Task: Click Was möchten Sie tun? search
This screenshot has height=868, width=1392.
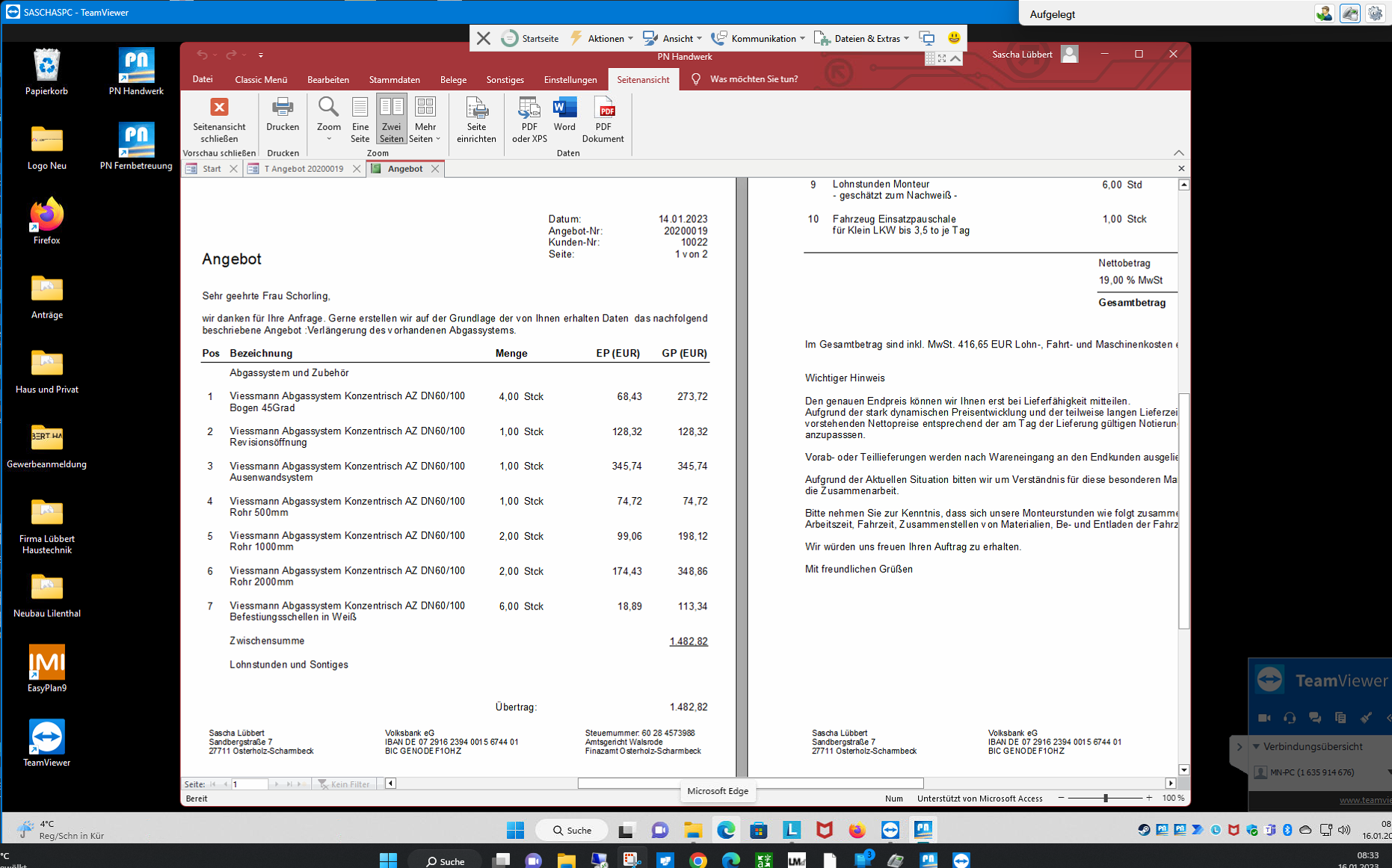Action: coord(754,79)
